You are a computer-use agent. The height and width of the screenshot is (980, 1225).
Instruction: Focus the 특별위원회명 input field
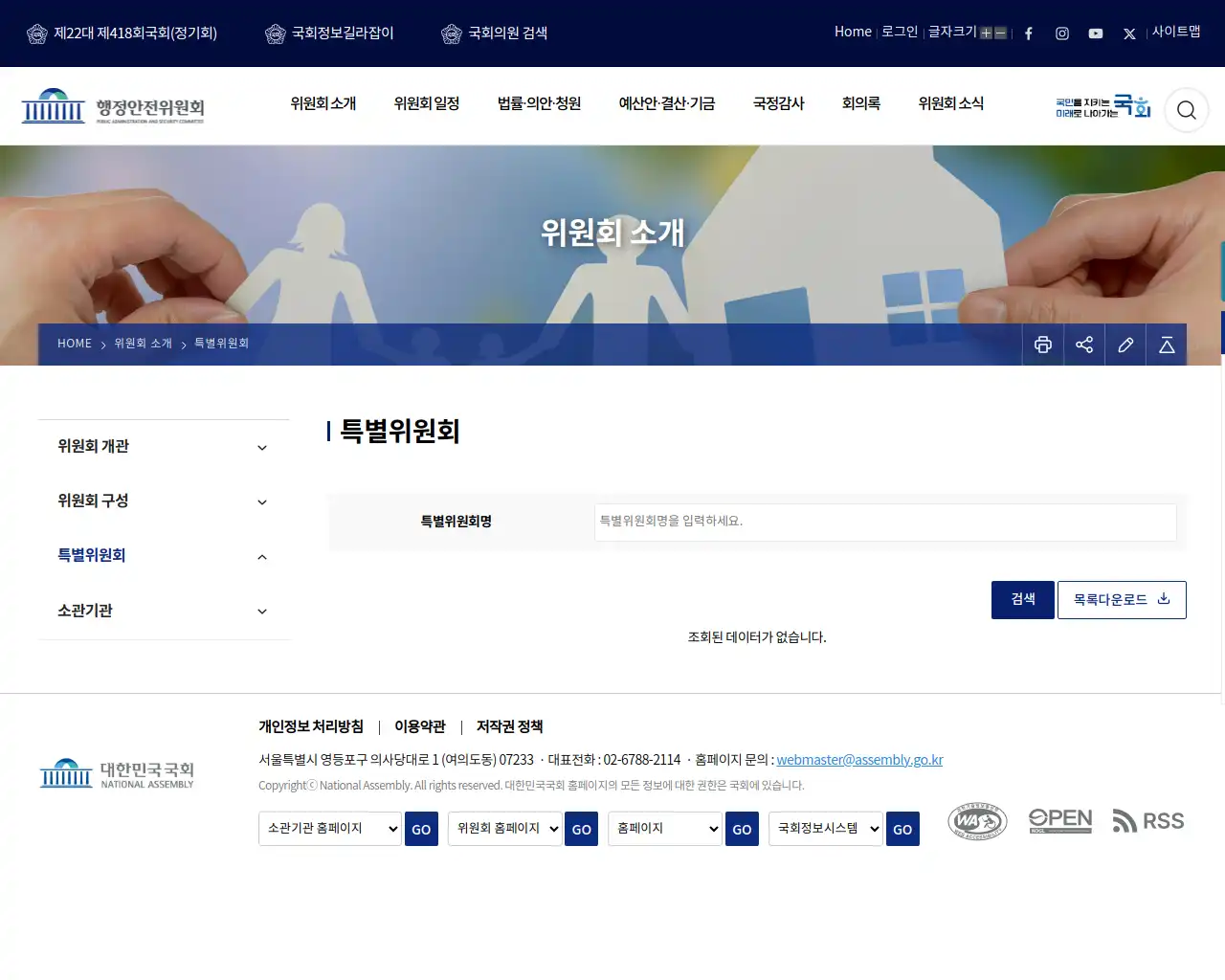coord(885,522)
